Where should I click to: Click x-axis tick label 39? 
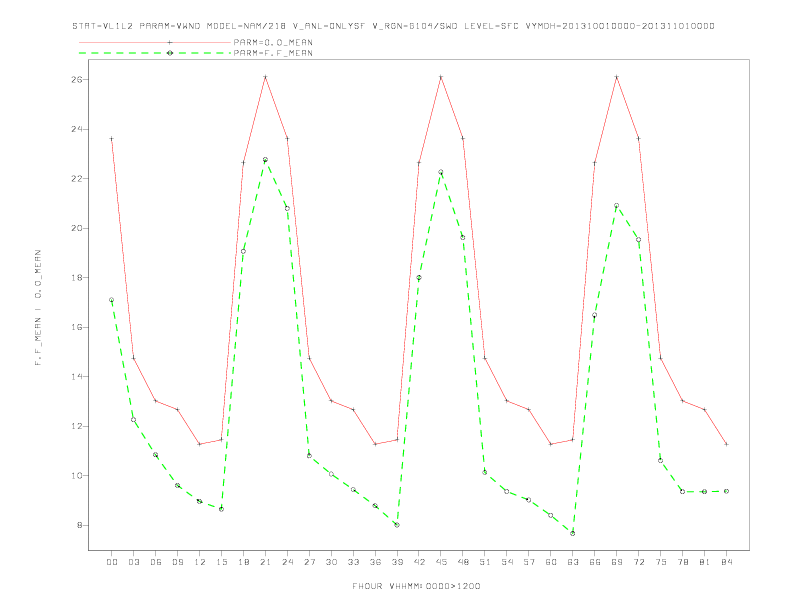397,562
